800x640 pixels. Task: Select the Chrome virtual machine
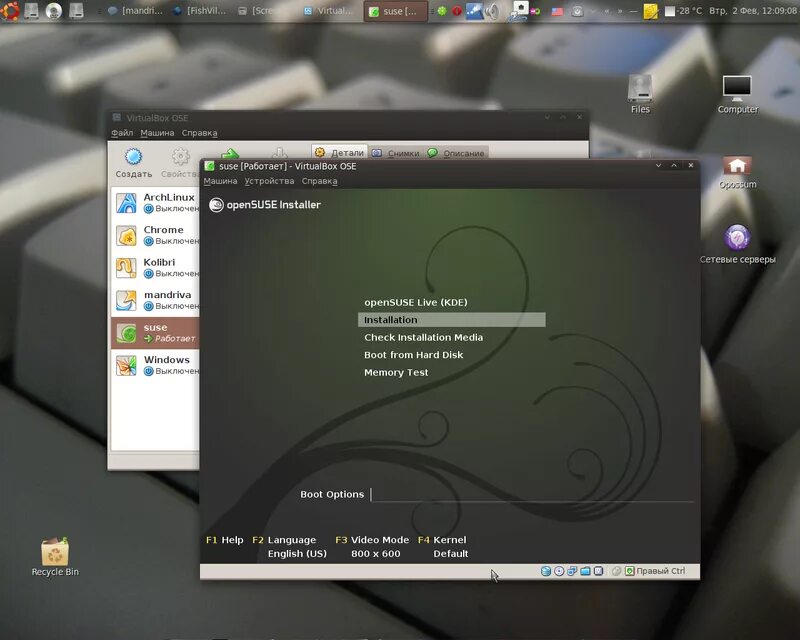point(155,235)
